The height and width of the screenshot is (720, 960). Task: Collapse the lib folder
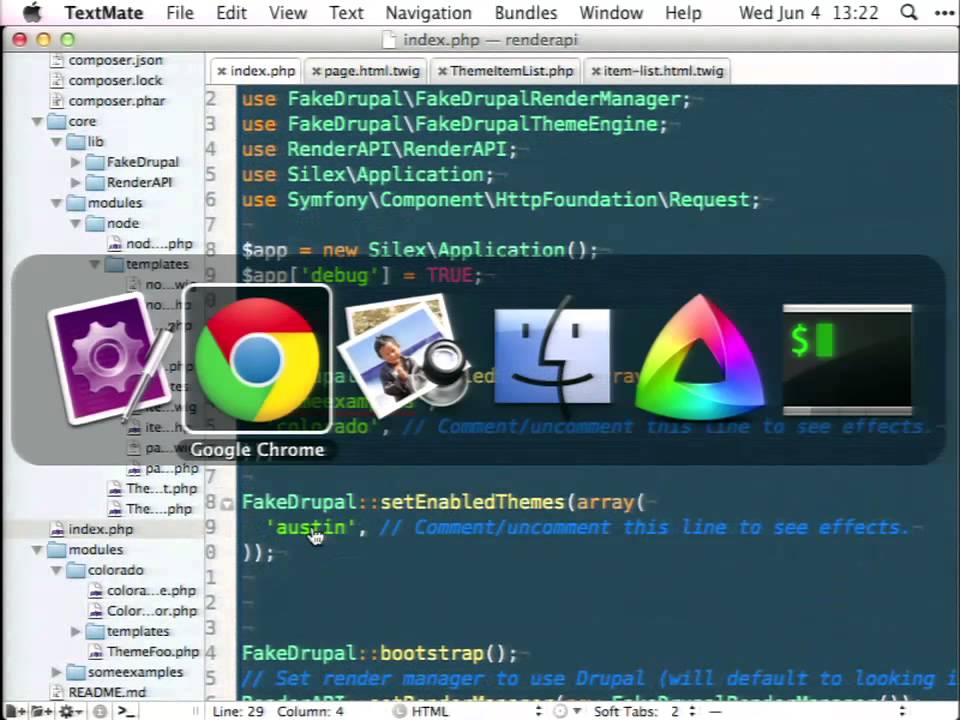[x=56, y=141]
